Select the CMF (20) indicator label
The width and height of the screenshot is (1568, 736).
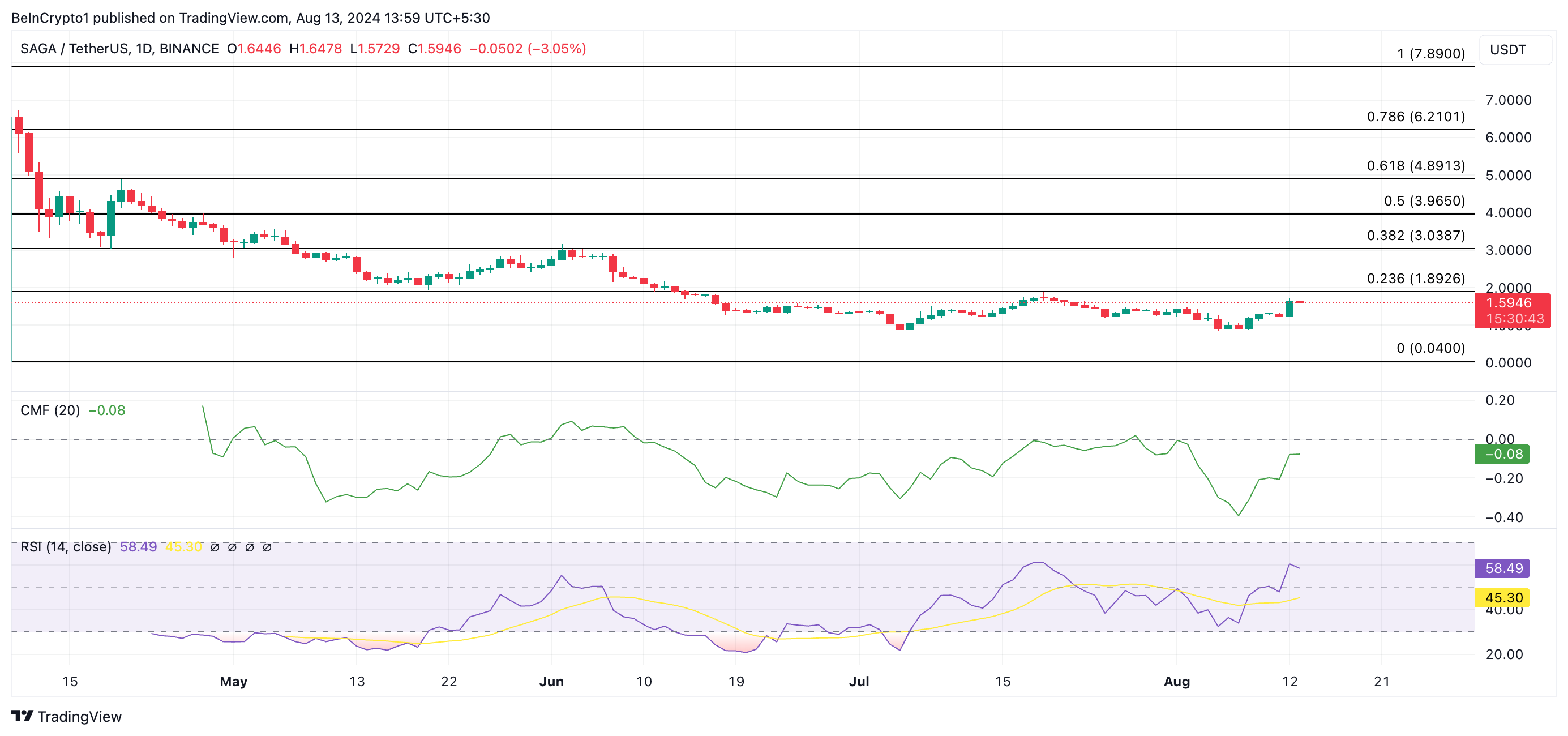pyautogui.click(x=50, y=410)
